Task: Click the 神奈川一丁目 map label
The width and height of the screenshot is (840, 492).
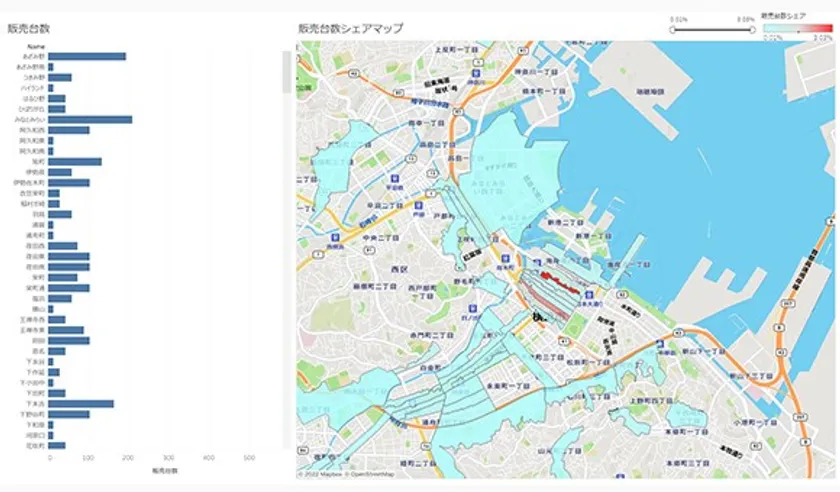Action: coord(536,71)
